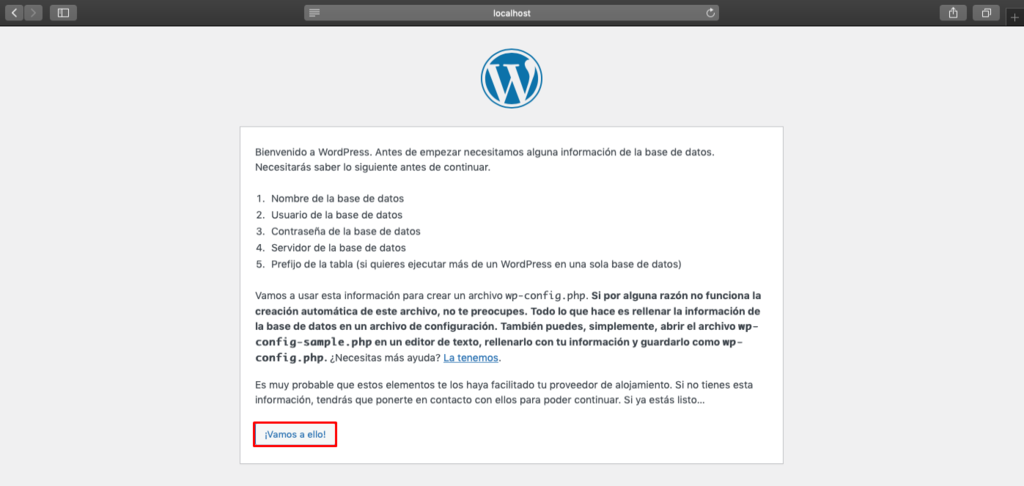Image resolution: width=1024 pixels, height=486 pixels.
Task: Open the reader view lines icon
Action: coord(315,12)
